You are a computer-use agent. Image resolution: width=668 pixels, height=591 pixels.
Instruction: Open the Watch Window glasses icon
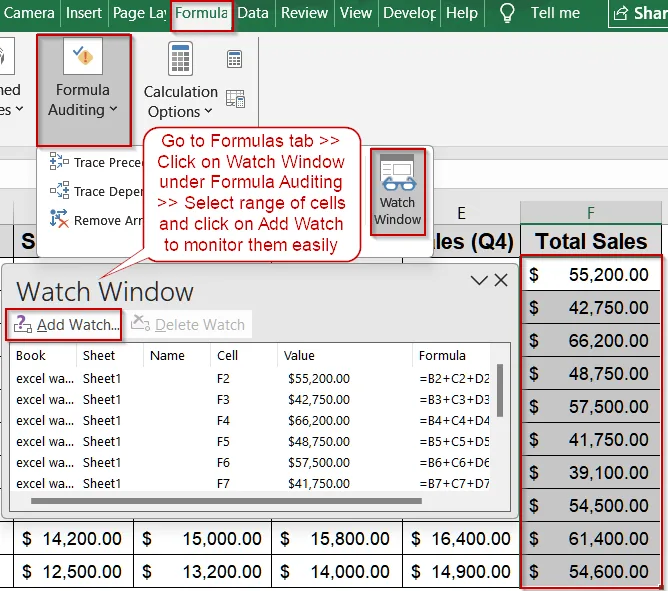[397, 174]
